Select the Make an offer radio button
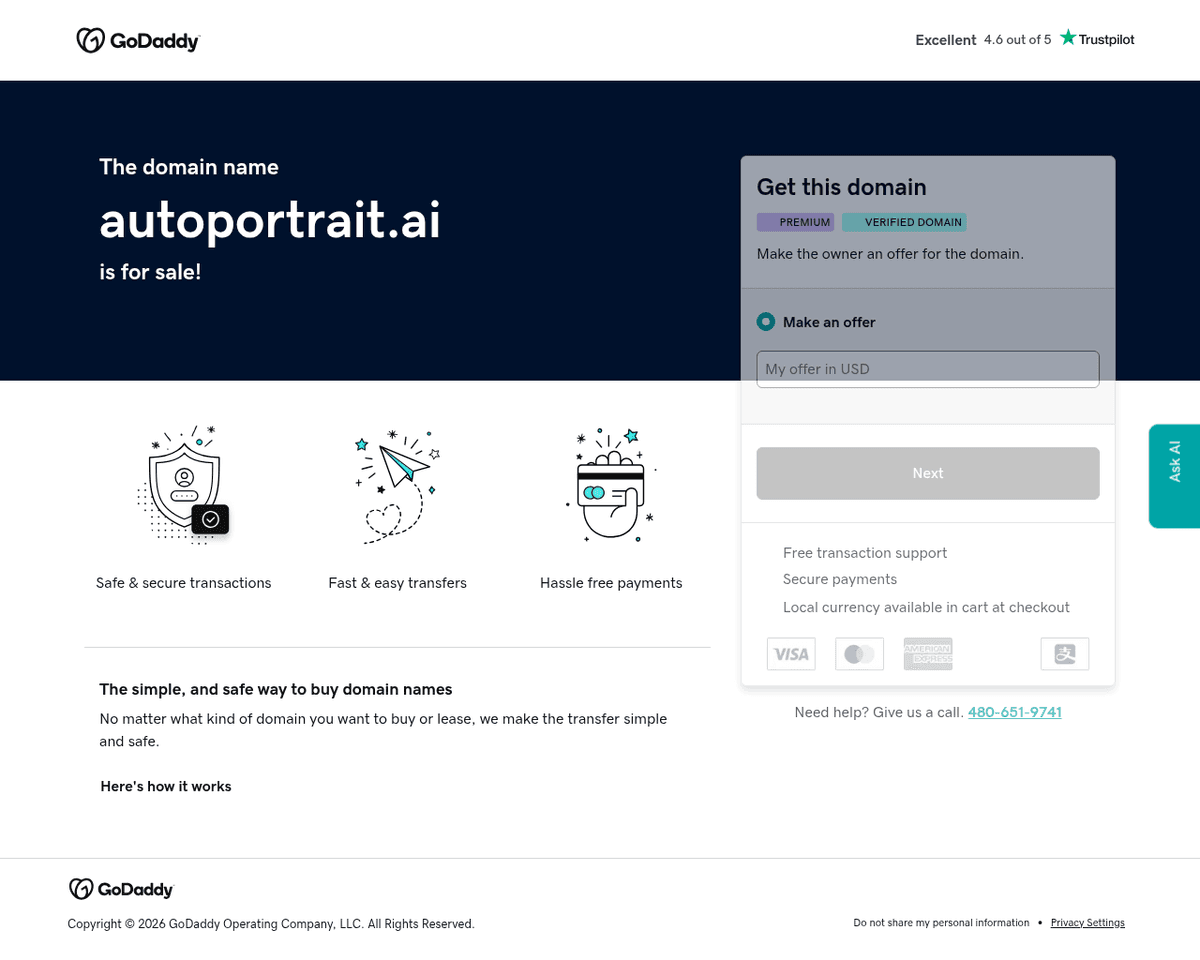1200x960 pixels. click(x=766, y=322)
